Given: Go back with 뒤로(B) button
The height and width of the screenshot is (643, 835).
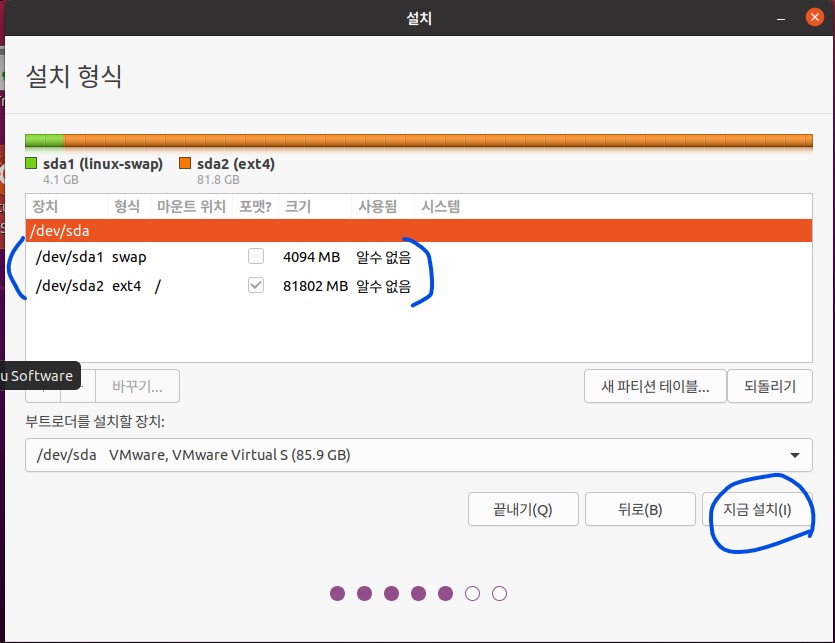Looking at the screenshot, I should [x=640, y=509].
